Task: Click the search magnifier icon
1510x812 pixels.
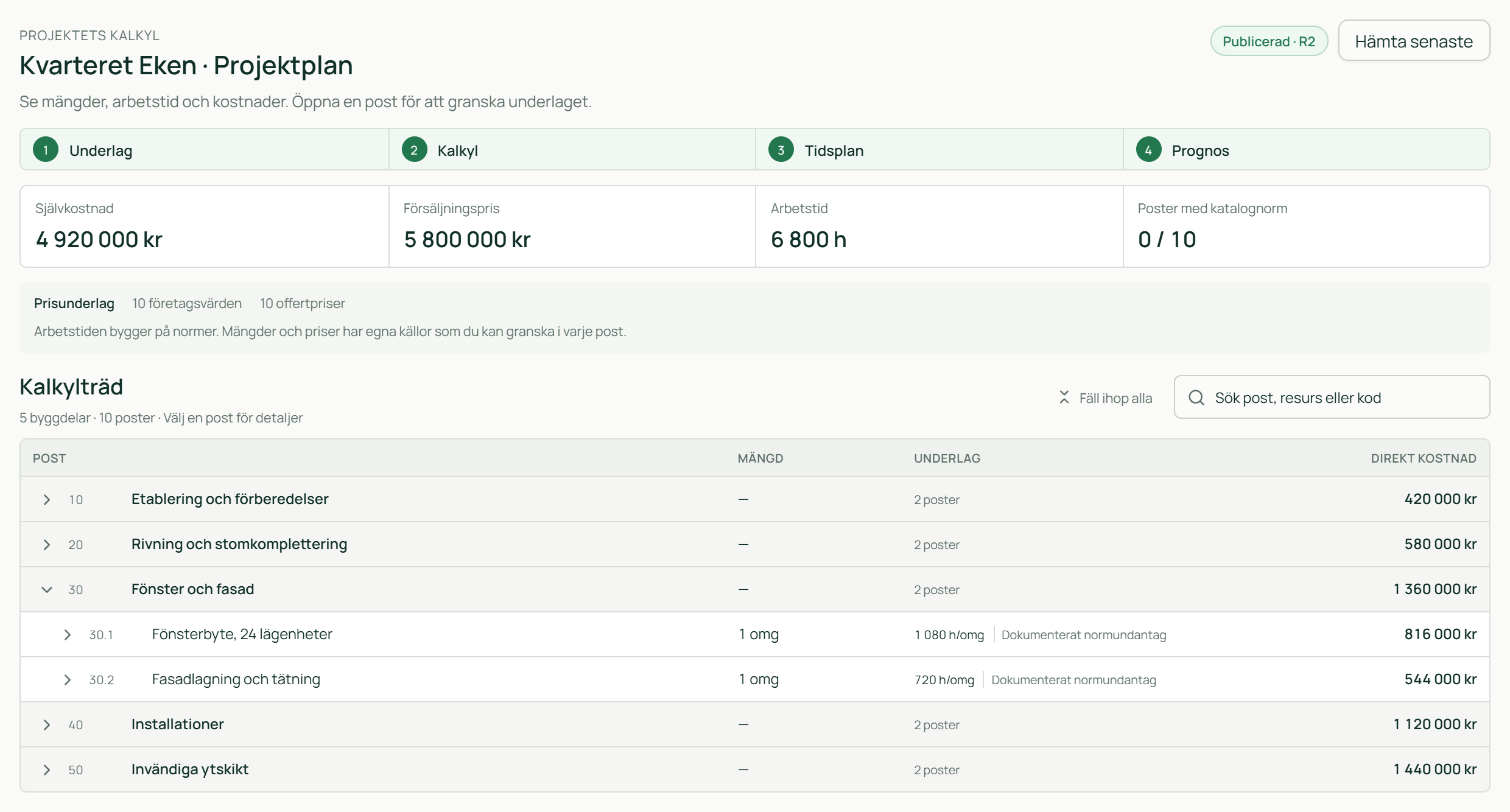Action: (x=1196, y=397)
